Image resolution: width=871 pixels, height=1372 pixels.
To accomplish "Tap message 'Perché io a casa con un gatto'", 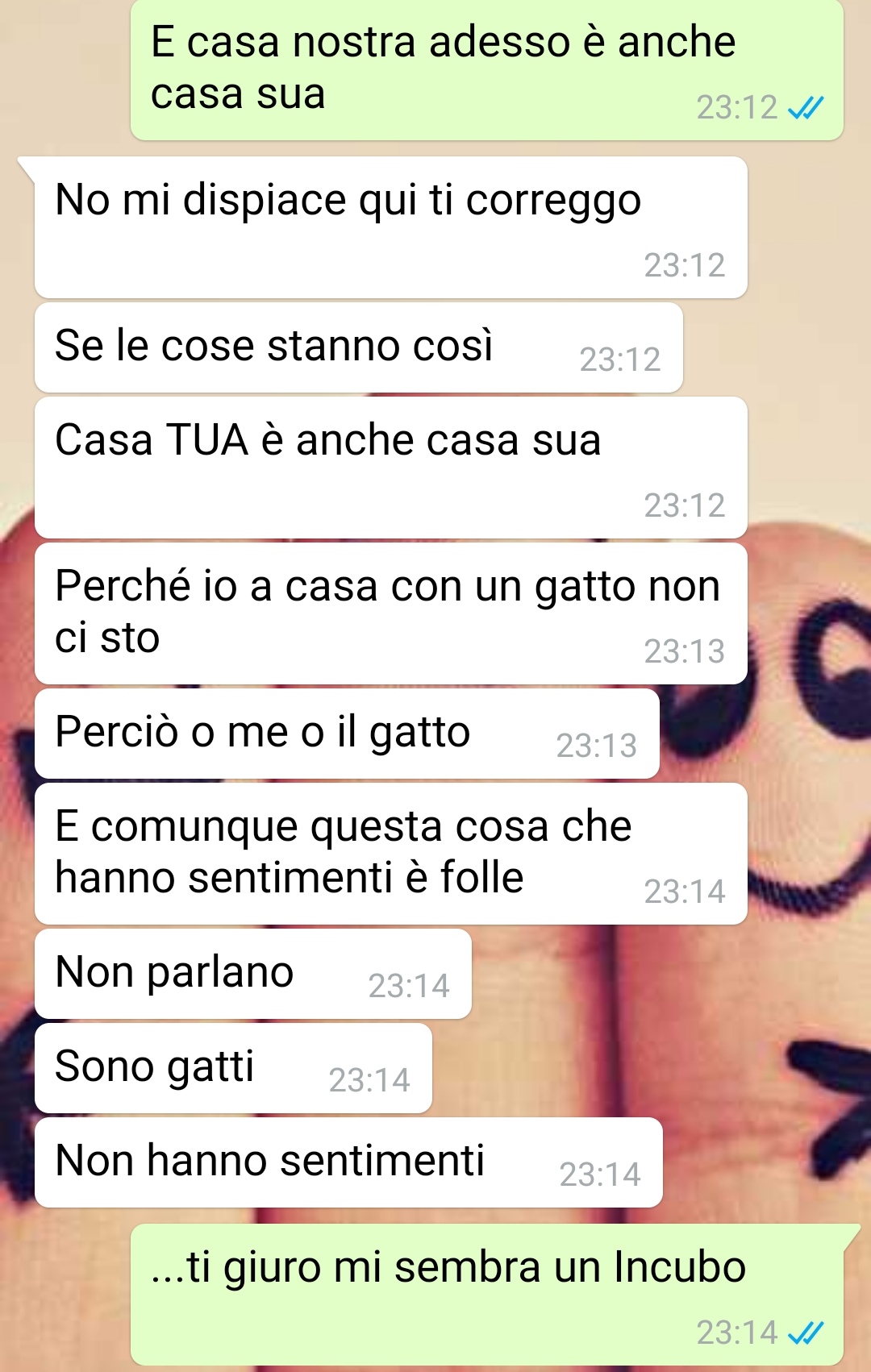I will coord(391,613).
